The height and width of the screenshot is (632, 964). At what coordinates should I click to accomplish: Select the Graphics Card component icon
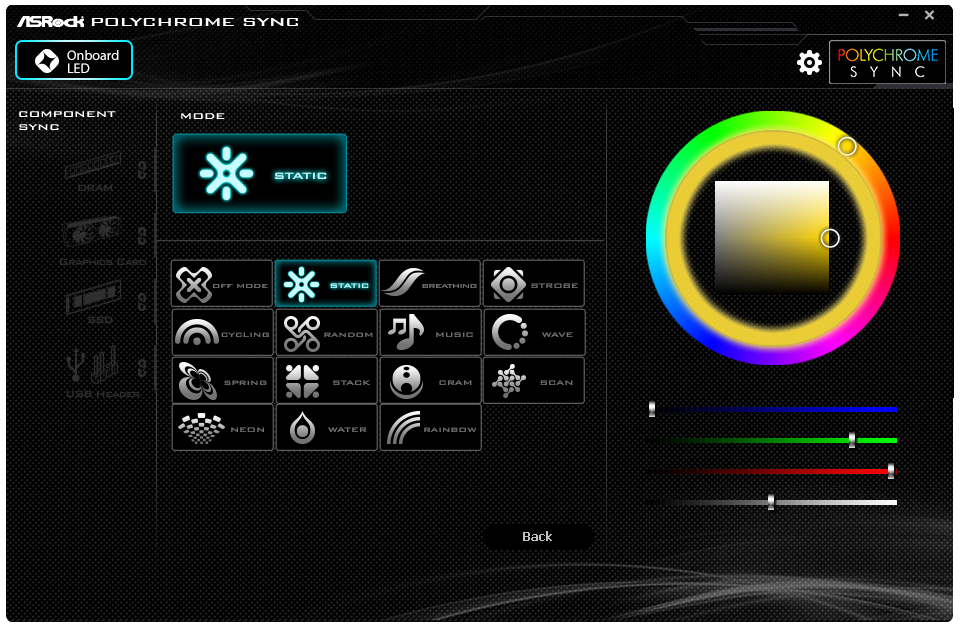coord(92,234)
